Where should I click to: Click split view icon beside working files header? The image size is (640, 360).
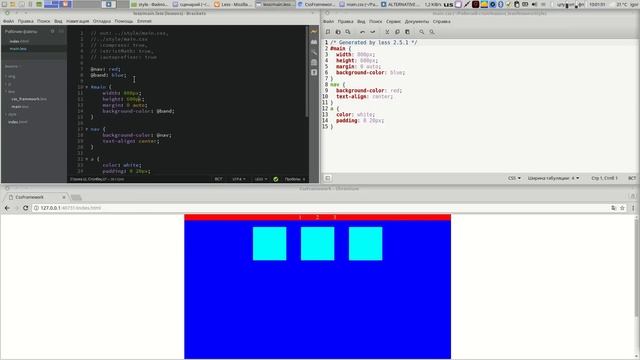point(61,31)
